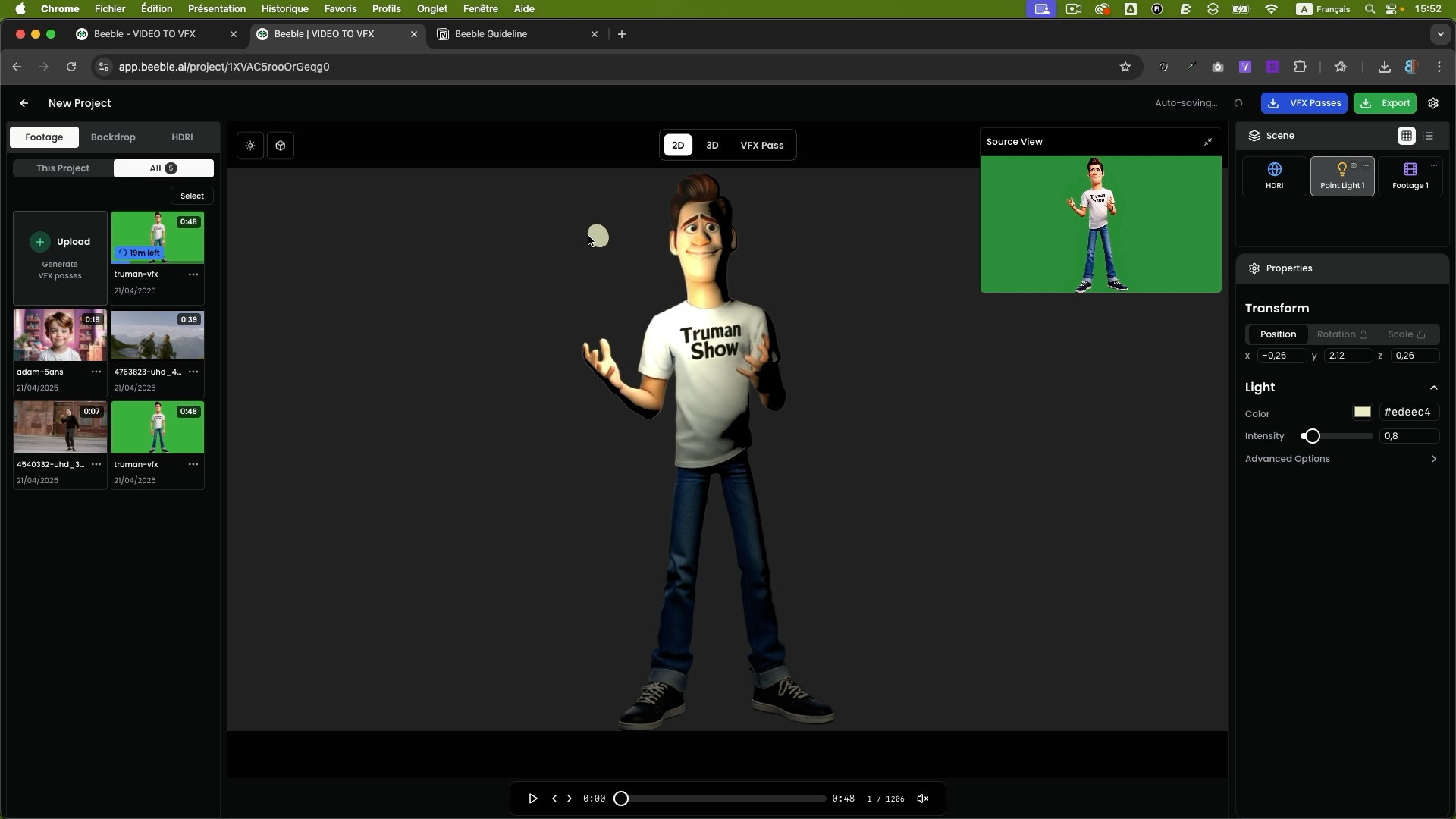The height and width of the screenshot is (819, 1456).
Task: Open the more options menu on Point Light 1
Action: 1366,165
